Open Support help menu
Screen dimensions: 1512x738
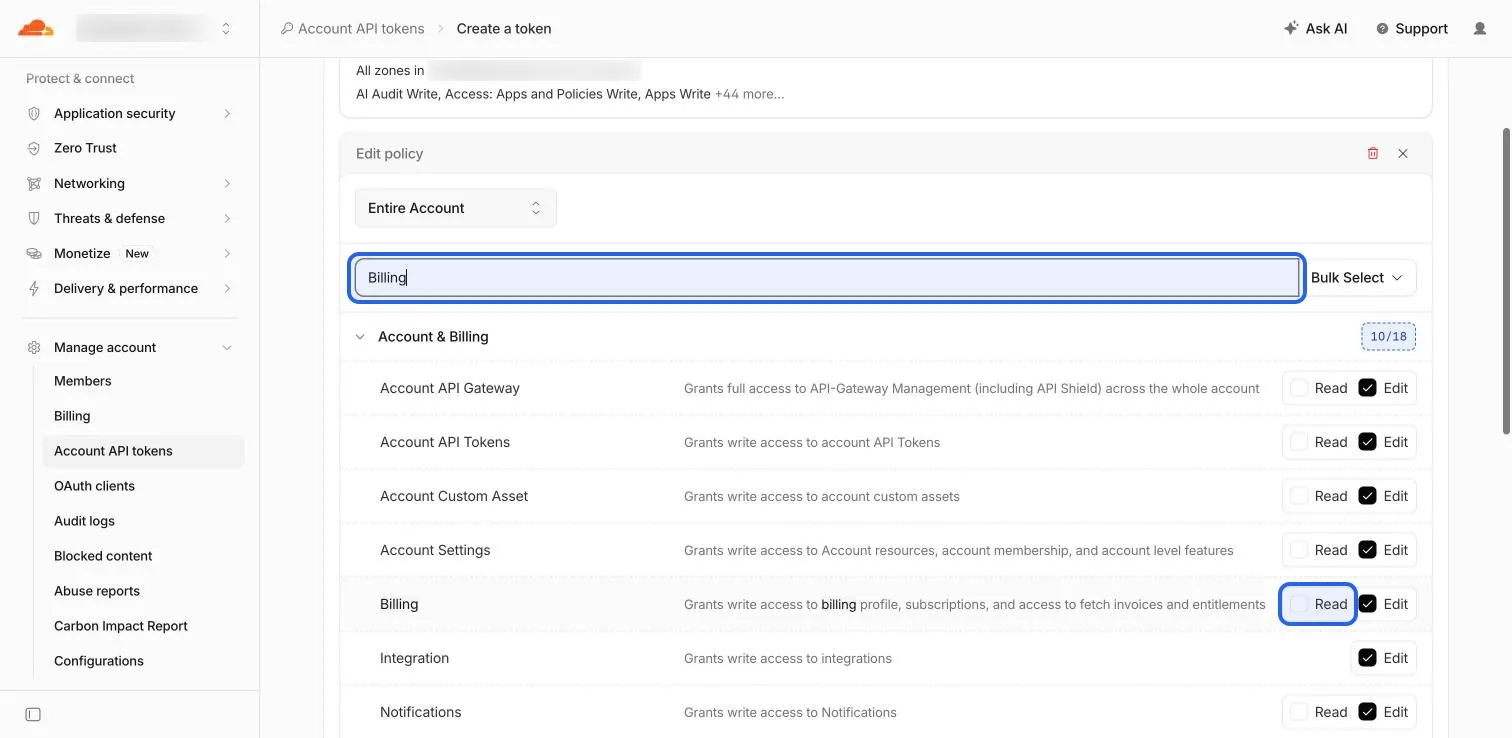click(x=1412, y=28)
